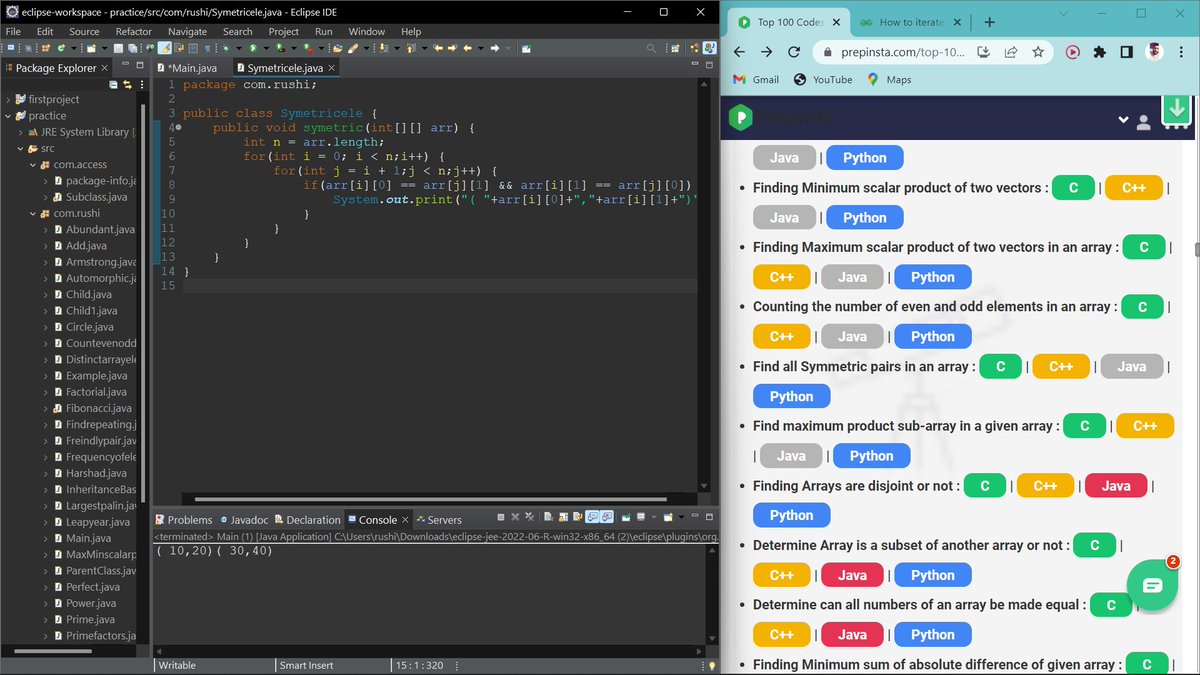Click the Terminate (red square) icon in Console

pyautogui.click(x=501, y=517)
